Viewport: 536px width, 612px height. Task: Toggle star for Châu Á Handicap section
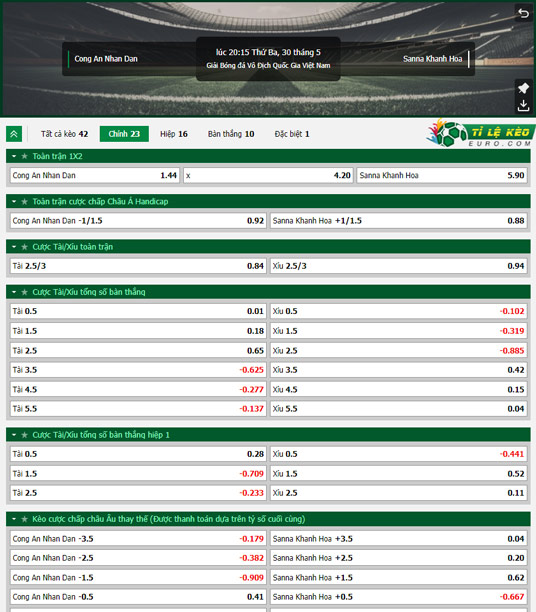(25, 201)
